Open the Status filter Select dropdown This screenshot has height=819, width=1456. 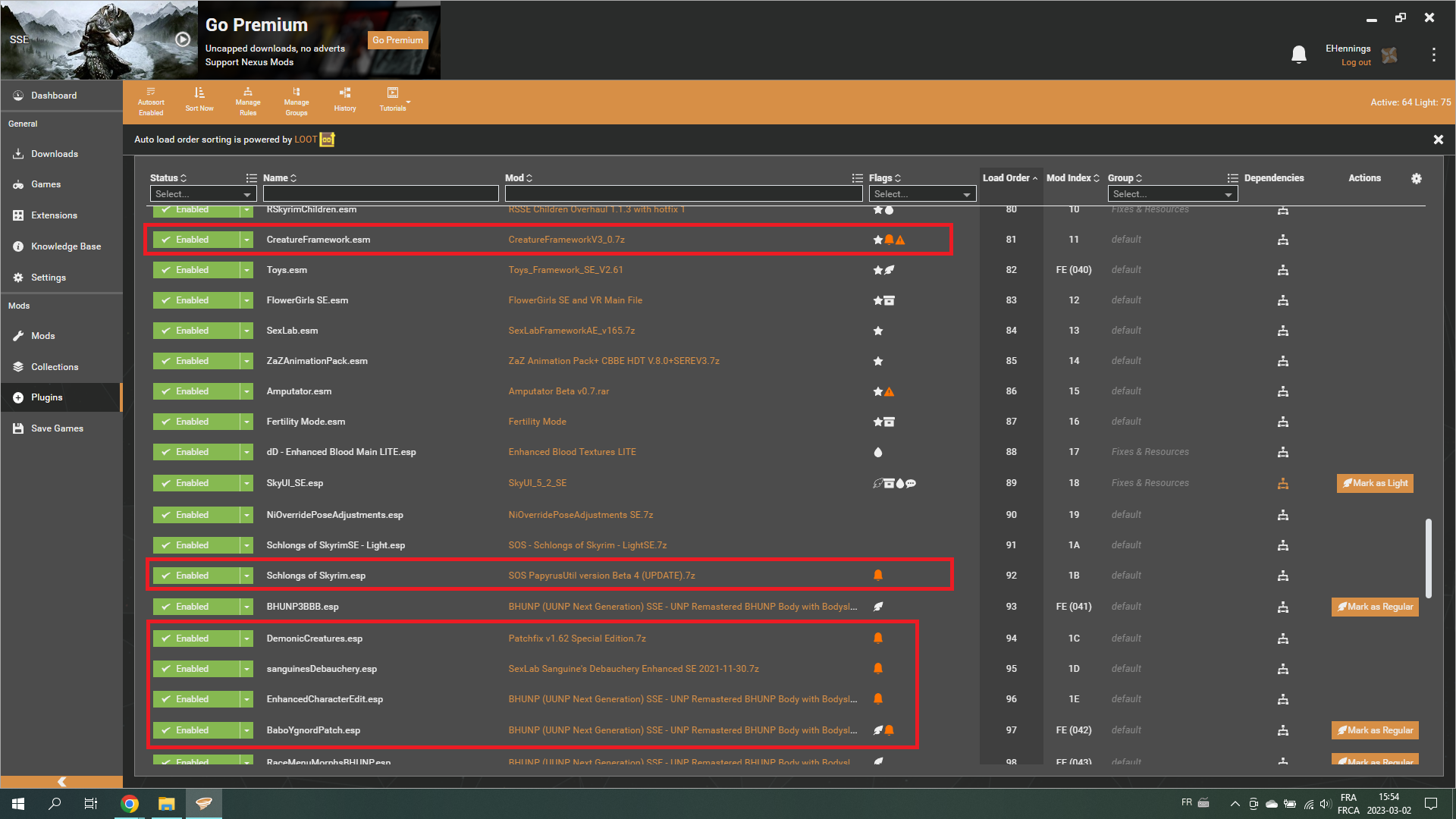coord(202,194)
